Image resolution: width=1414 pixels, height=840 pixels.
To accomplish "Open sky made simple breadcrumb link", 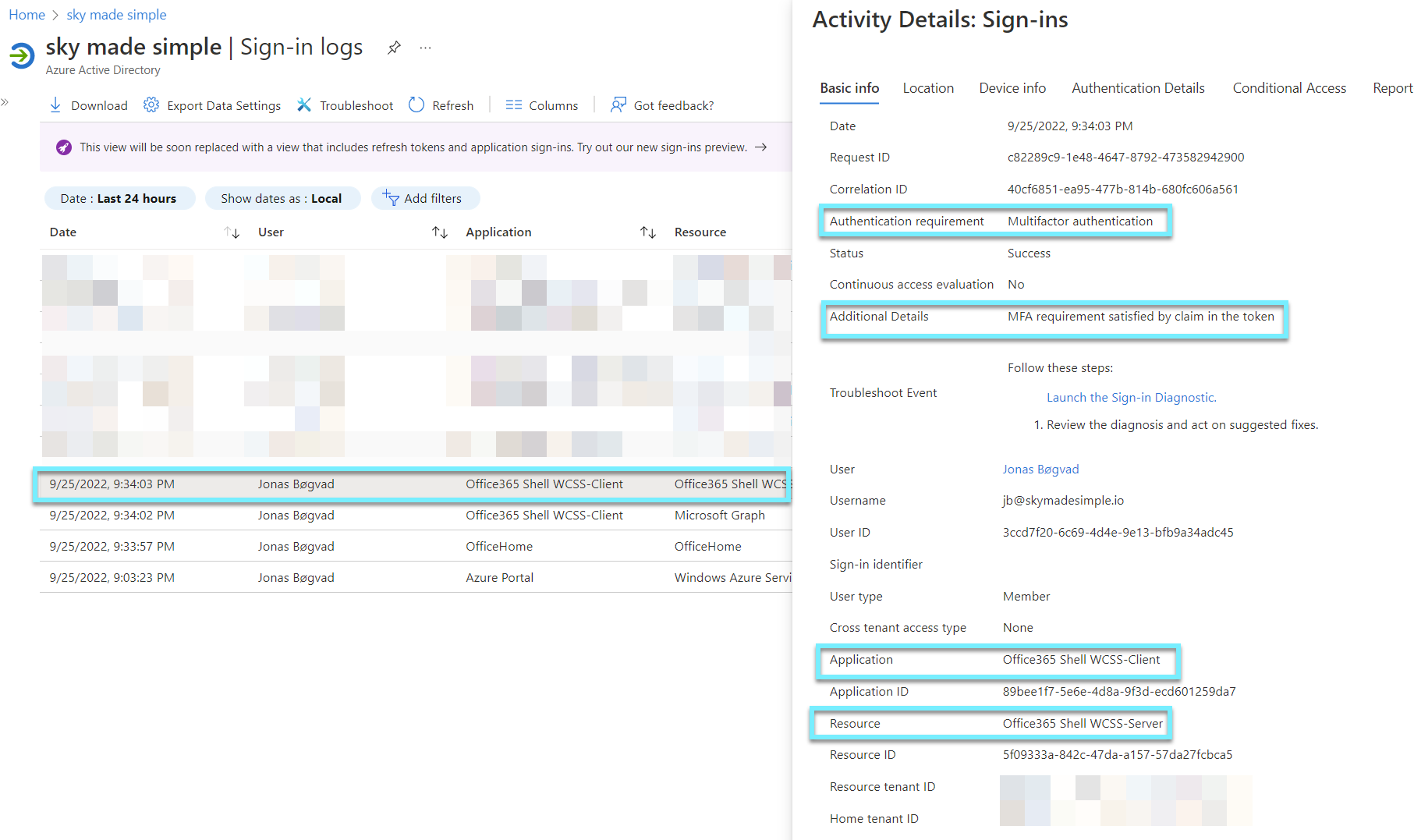I will [116, 15].
